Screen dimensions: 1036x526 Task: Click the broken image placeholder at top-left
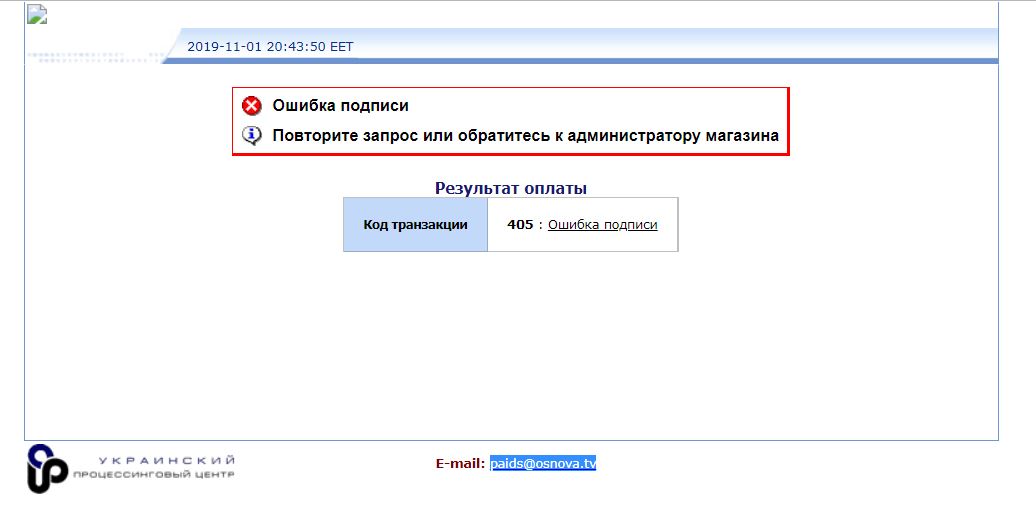[x=37, y=14]
